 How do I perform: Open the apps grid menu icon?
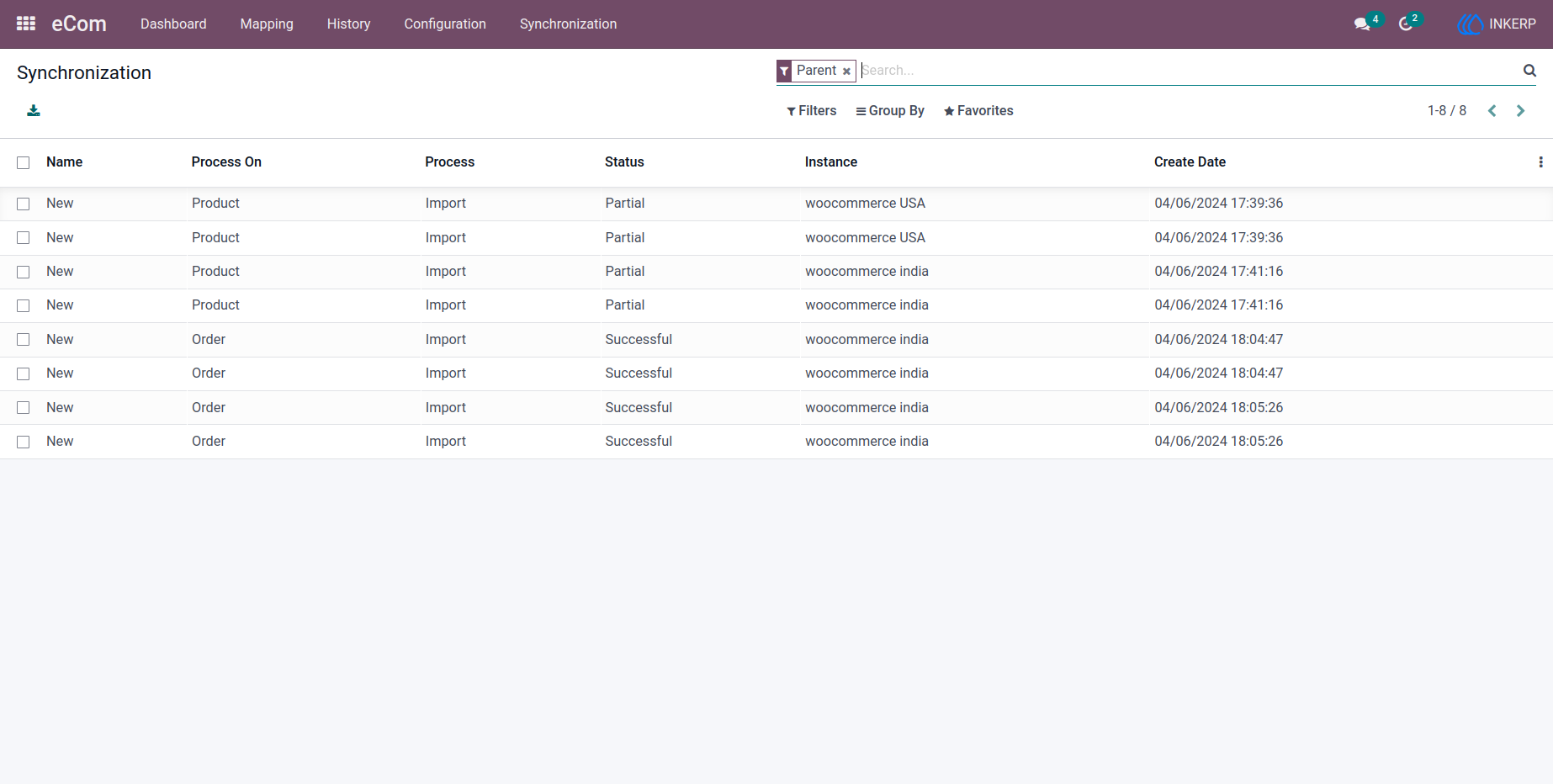click(x=26, y=24)
